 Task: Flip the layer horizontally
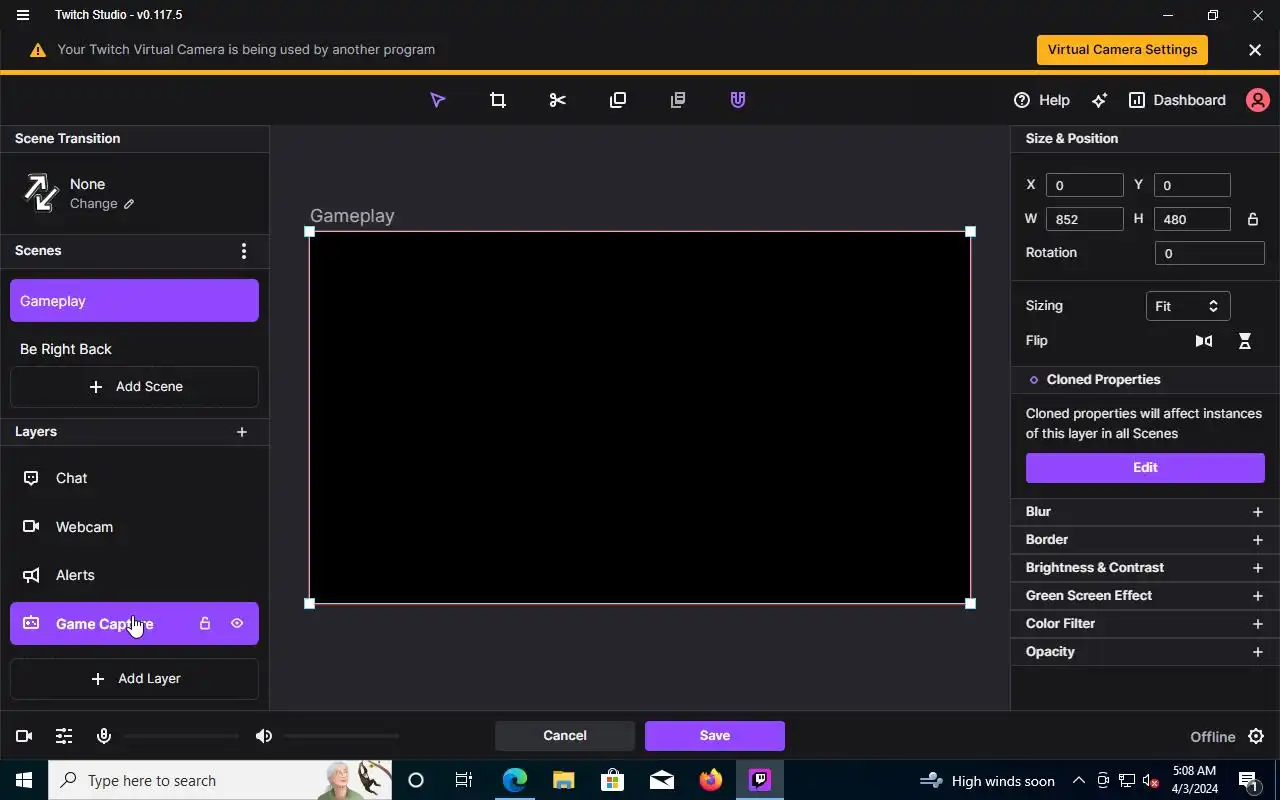(x=1204, y=341)
